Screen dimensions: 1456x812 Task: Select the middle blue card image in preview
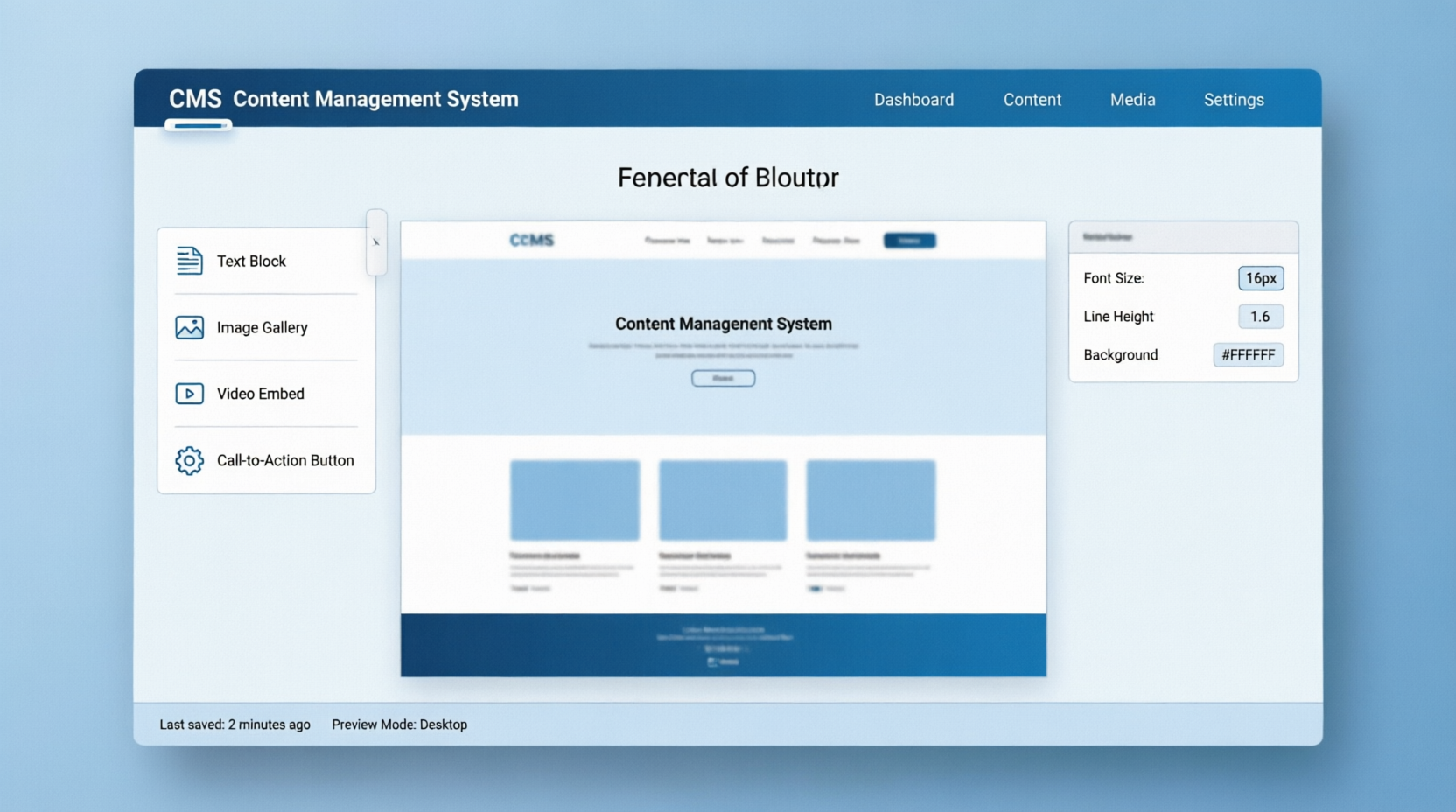tap(723, 500)
